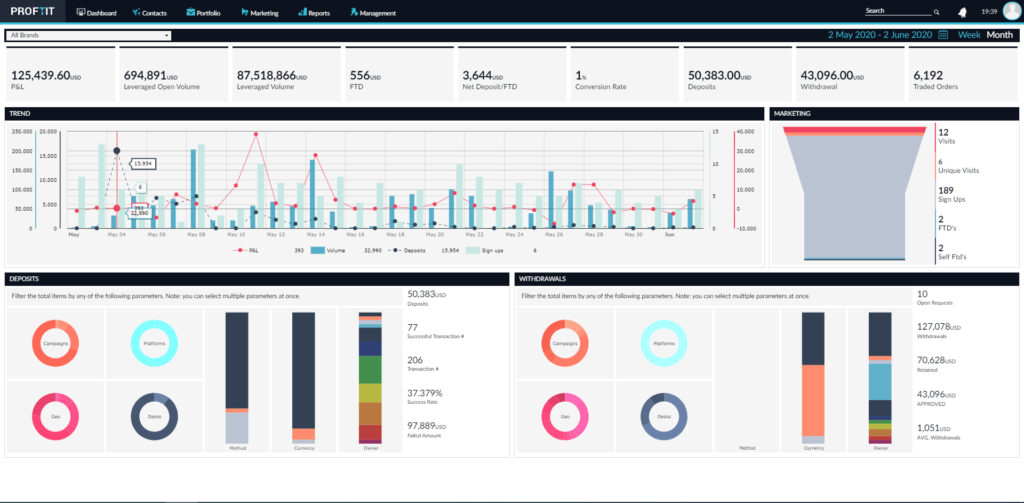Click the Deposits Desks donut chart

155,416
